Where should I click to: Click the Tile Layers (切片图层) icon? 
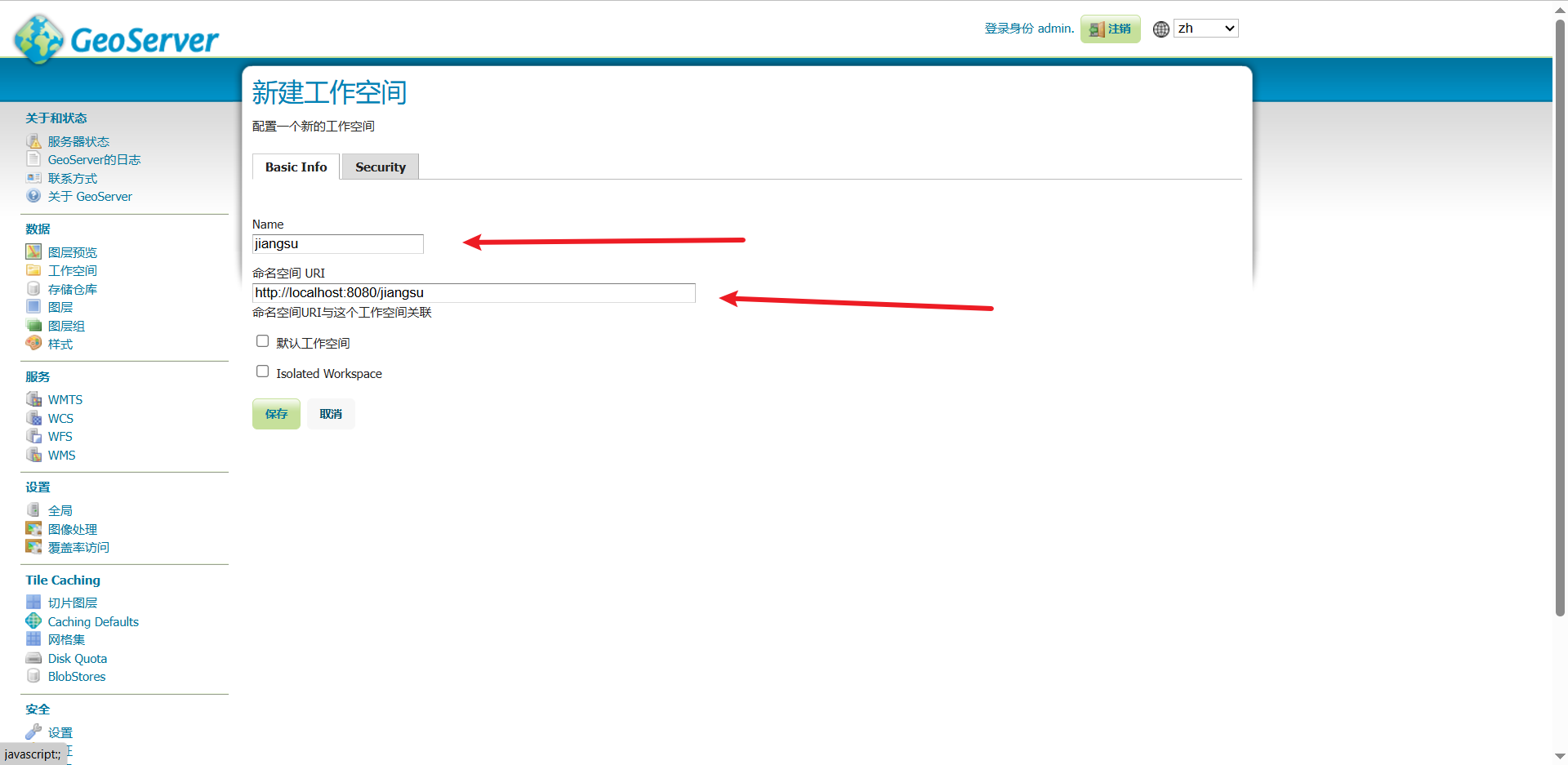click(33, 603)
